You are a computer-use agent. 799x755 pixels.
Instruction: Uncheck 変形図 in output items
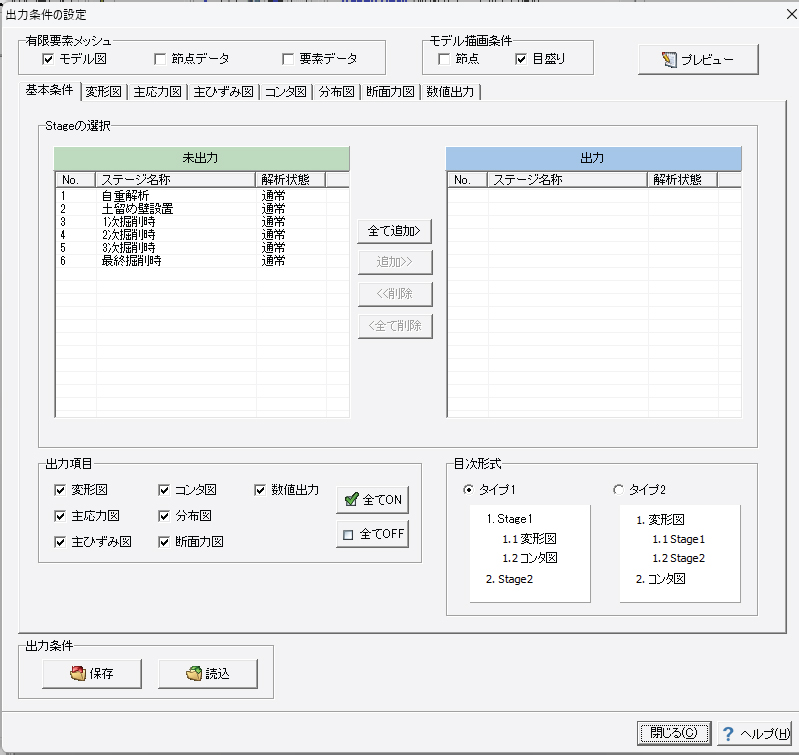[60, 490]
